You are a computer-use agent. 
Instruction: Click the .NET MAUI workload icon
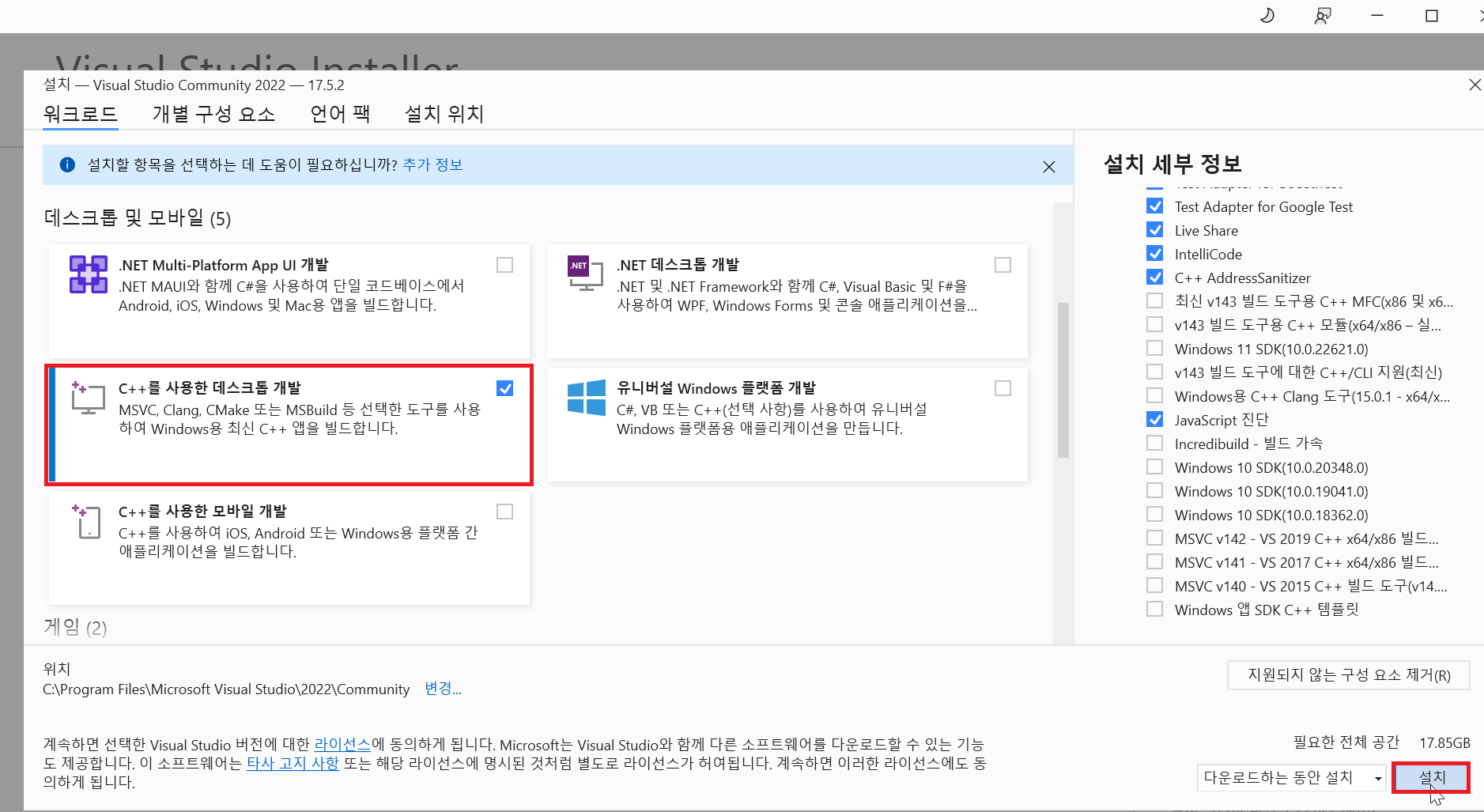89,274
